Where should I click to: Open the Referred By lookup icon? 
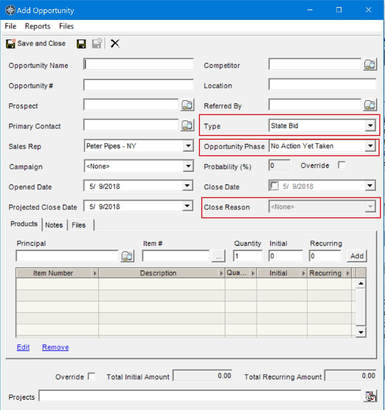coord(370,105)
